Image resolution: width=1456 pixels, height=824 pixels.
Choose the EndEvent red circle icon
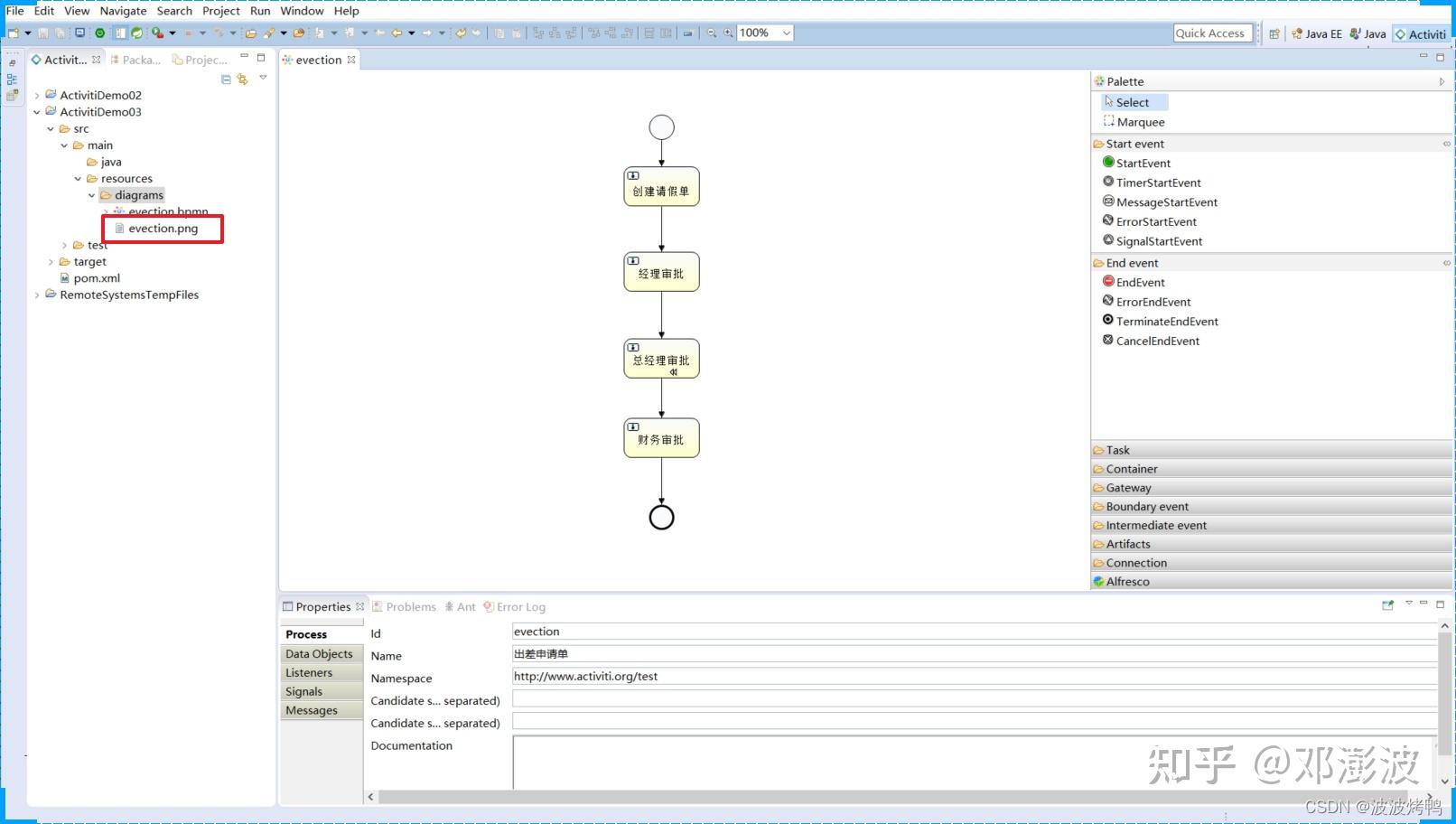pos(1108,282)
